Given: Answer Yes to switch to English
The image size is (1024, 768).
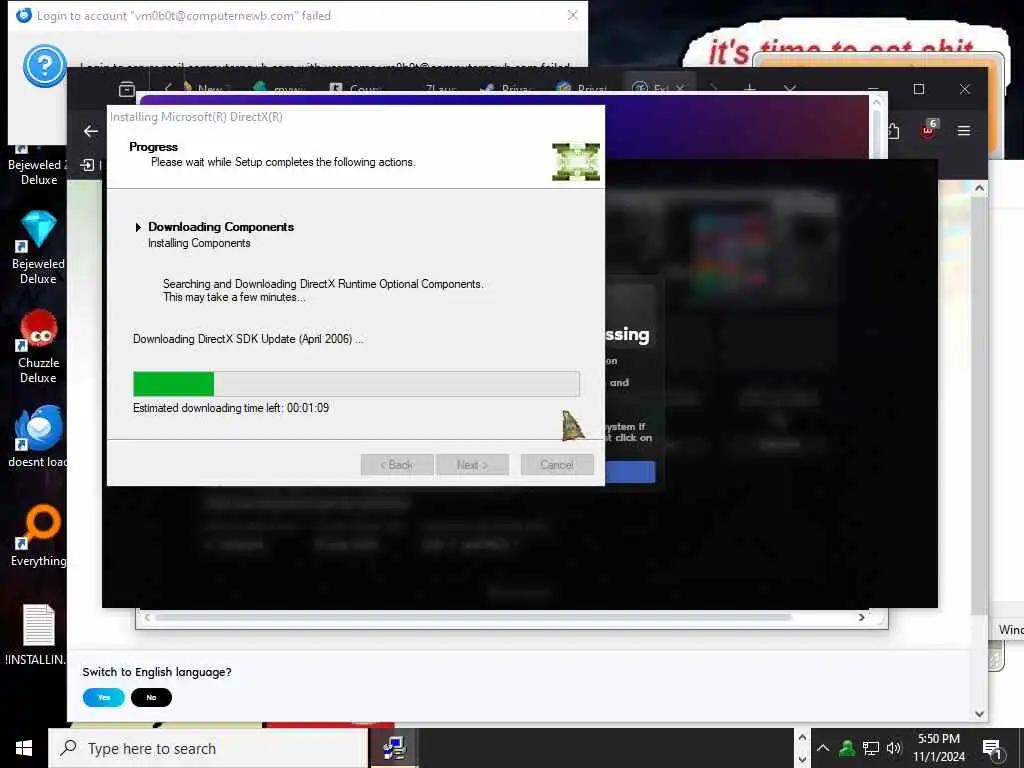Looking at the screenshot, I should (x=104, y=697).
